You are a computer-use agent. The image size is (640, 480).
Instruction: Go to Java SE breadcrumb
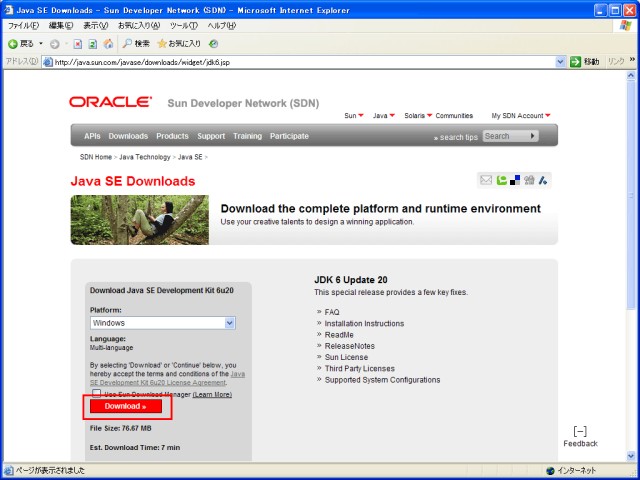tap(190, 157)
